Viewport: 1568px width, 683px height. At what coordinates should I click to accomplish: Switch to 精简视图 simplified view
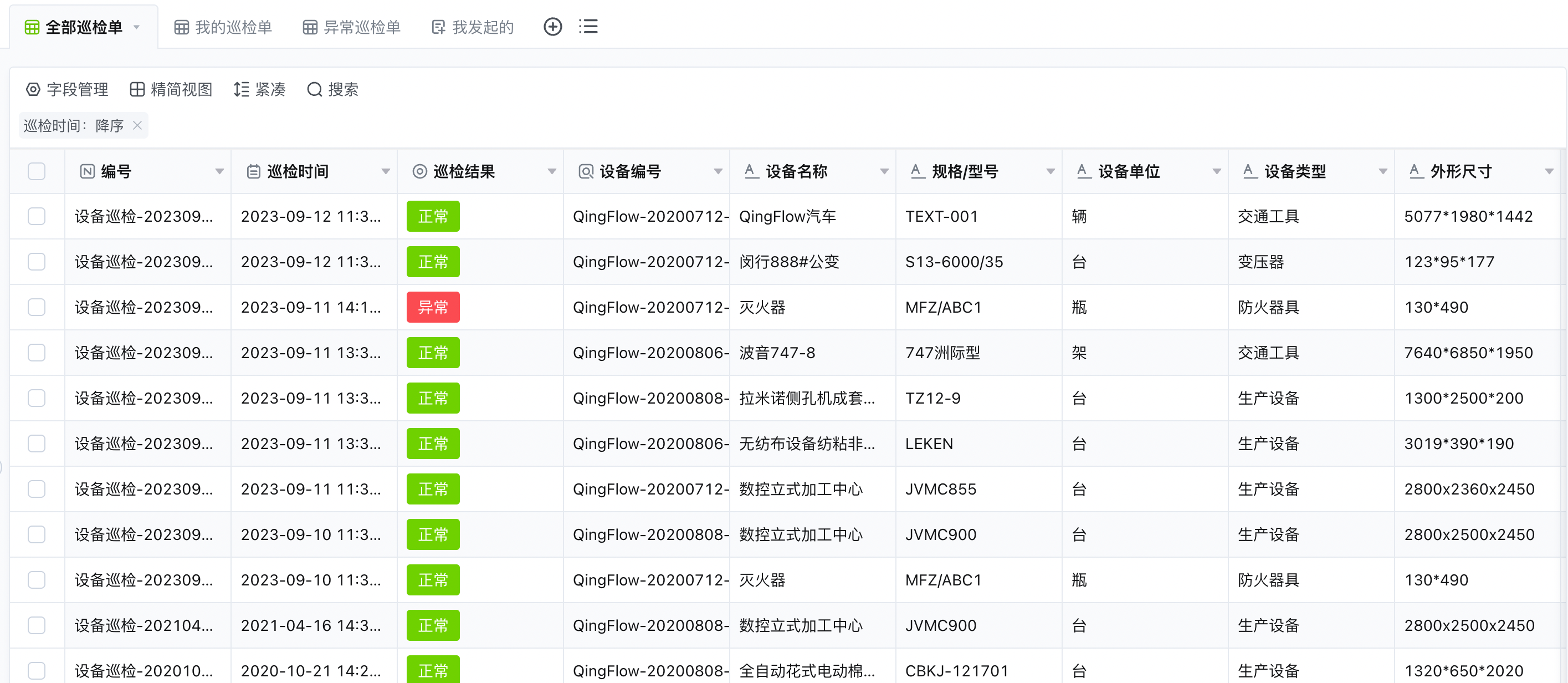(x=171, y=90)
